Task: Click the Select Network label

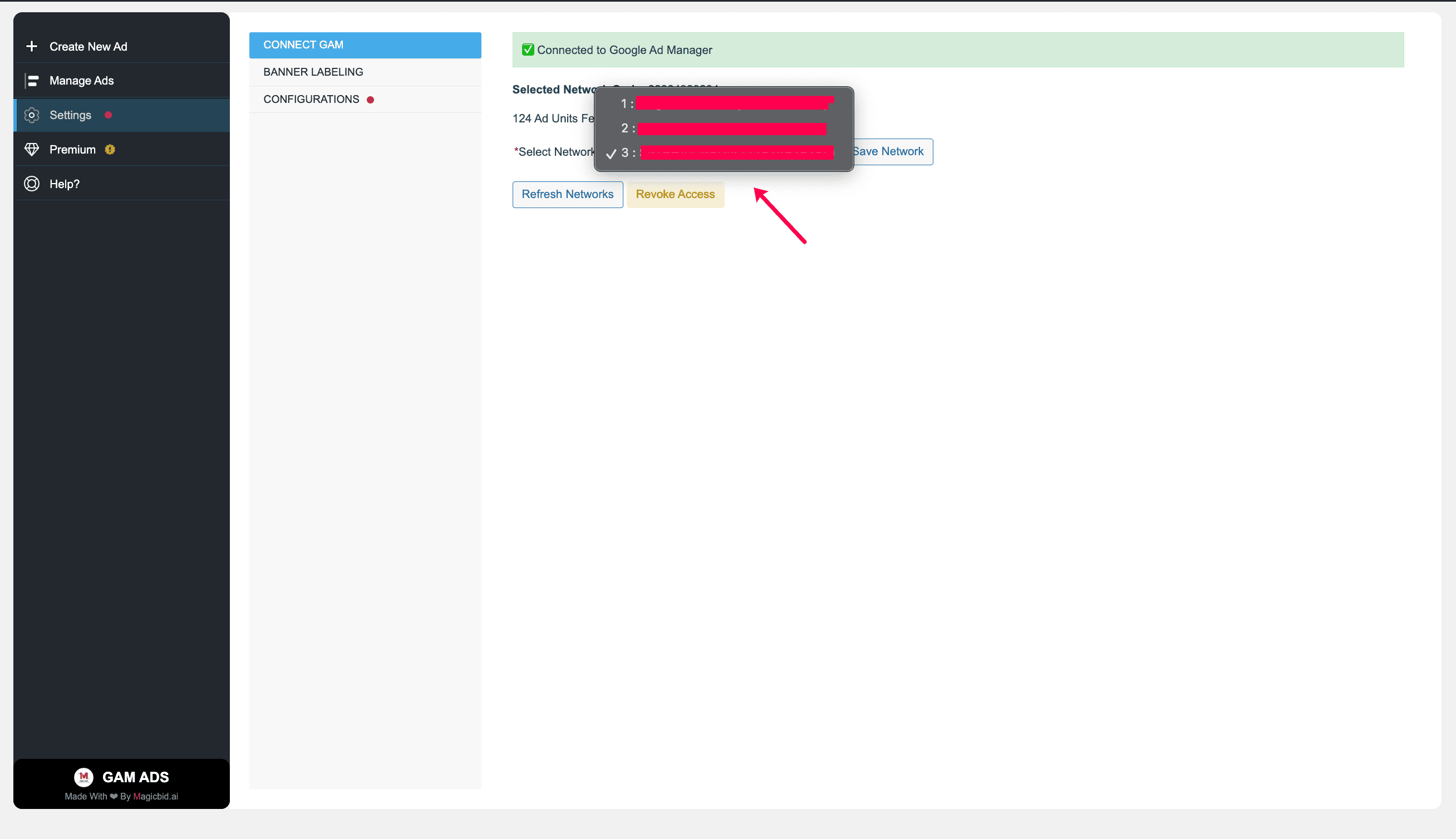Action: pyautogui.click(x=554, y=151)
